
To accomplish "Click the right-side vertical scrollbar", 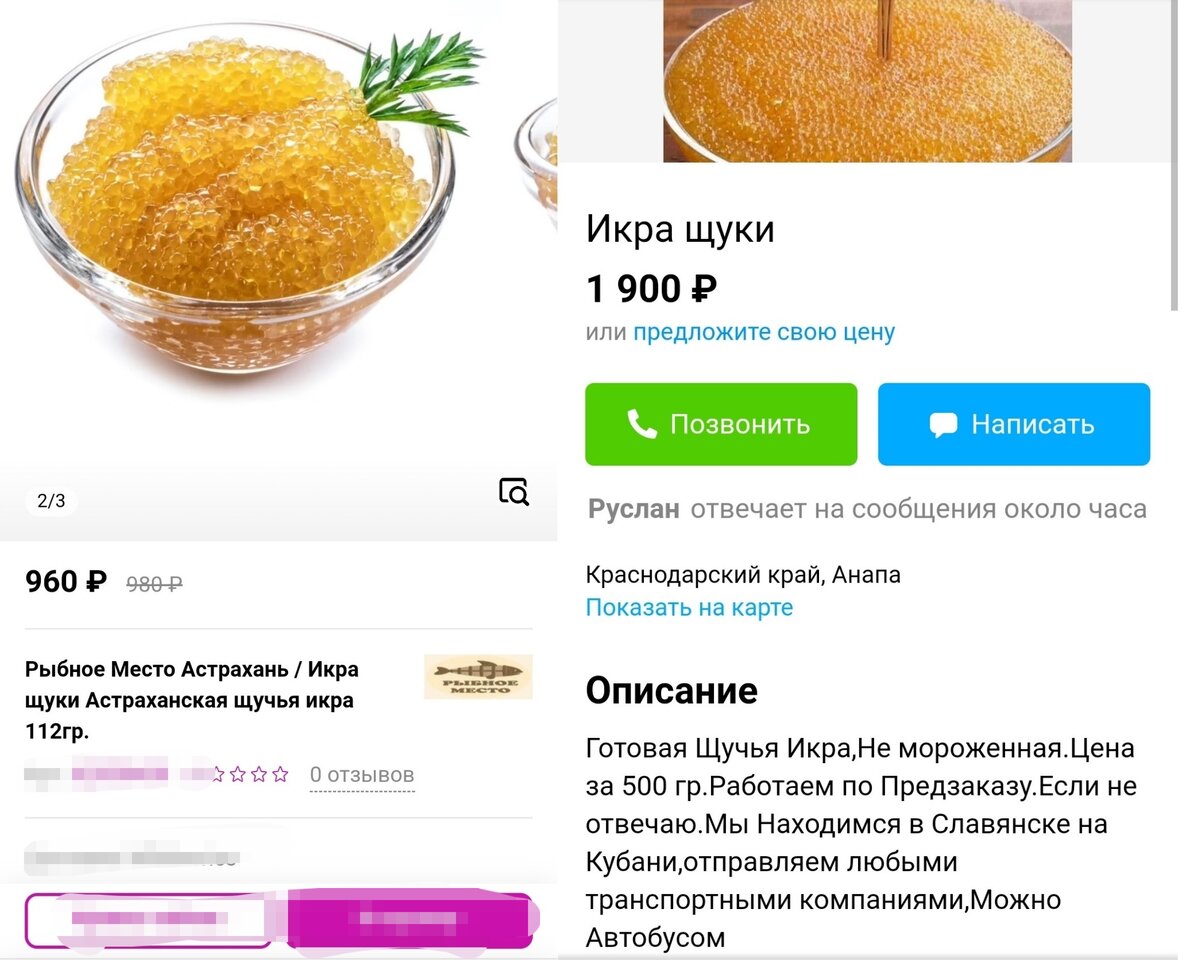I will click(1174, 155).
